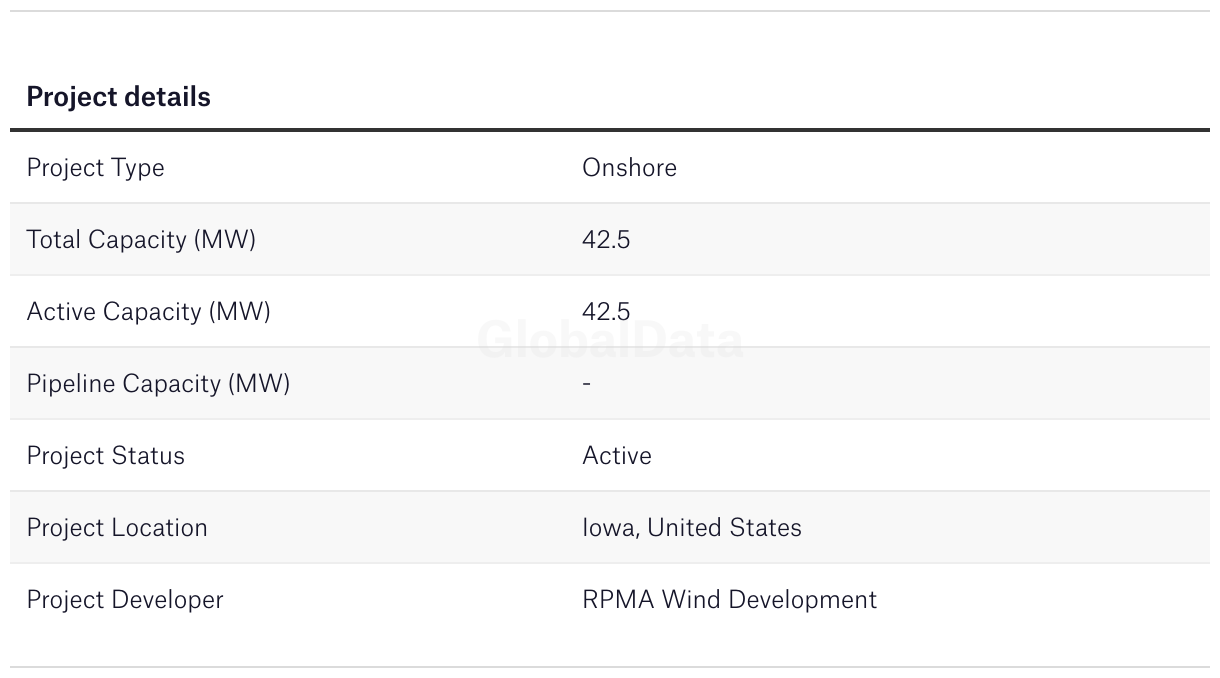
Task: Select the Project Status label
Action: pyautogui.click(x=106, y=456)
